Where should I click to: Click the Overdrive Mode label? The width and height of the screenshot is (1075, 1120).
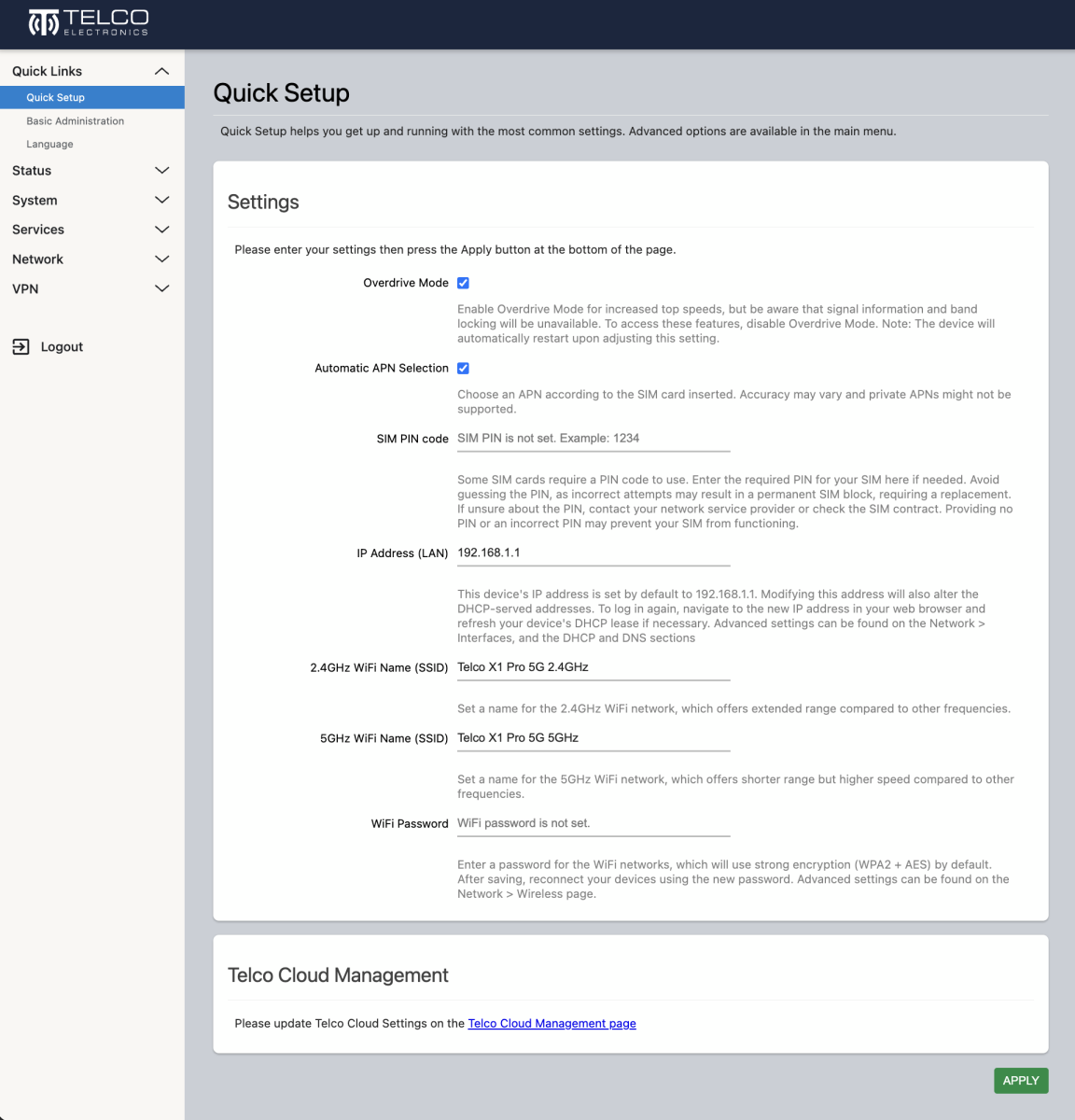tap(406, 283)
